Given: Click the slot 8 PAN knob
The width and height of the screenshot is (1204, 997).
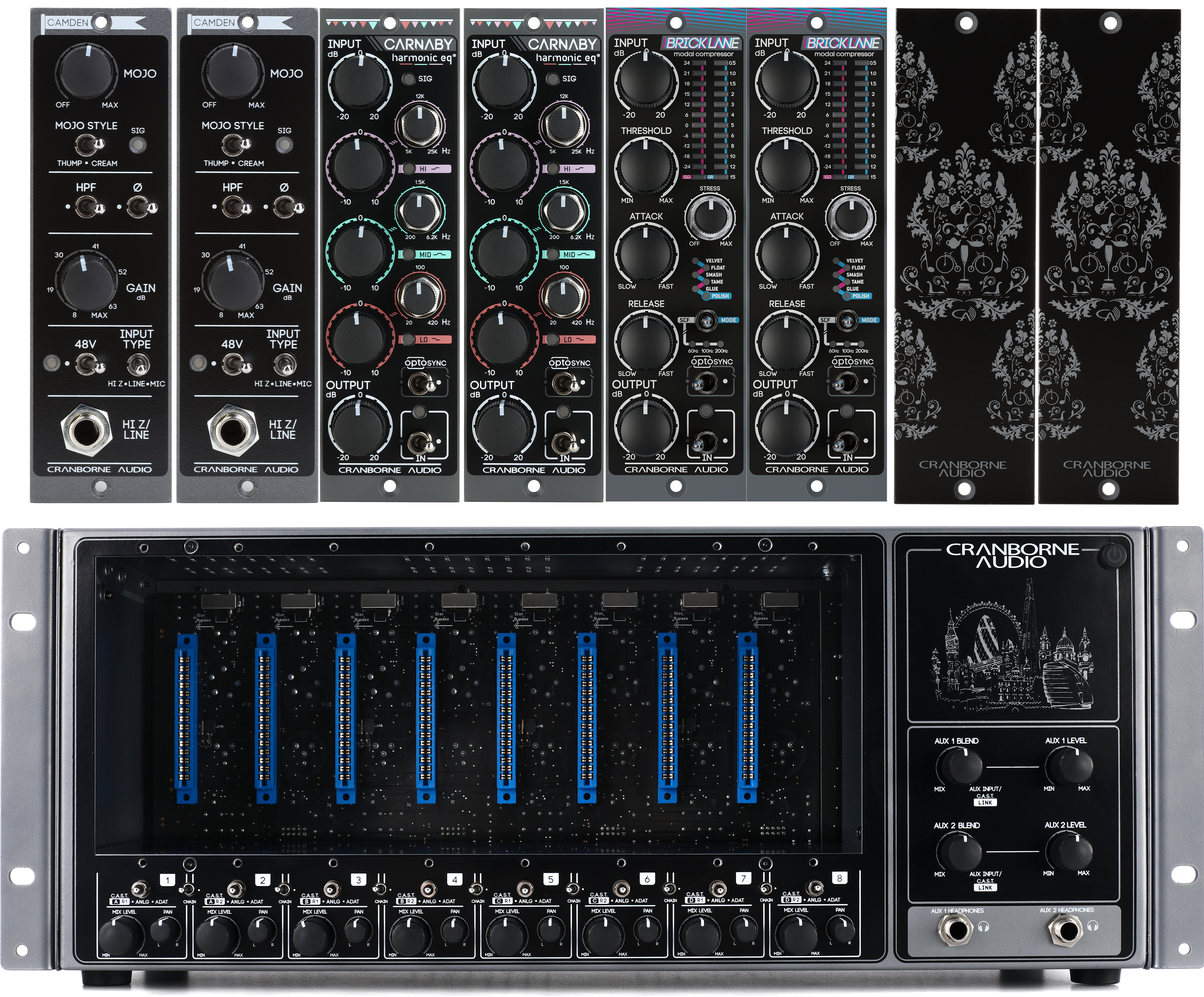Looking at the screenshot, I should [840, 929].
